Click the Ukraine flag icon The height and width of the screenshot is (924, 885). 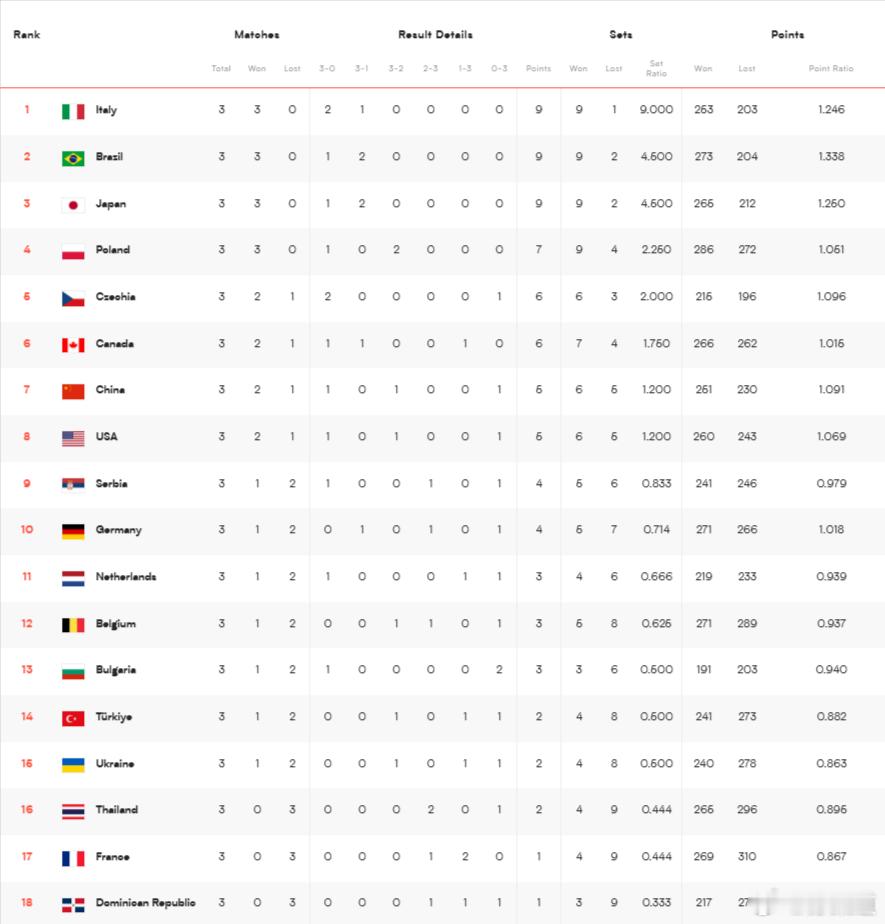pyautogui.click(x=73, y=765)
